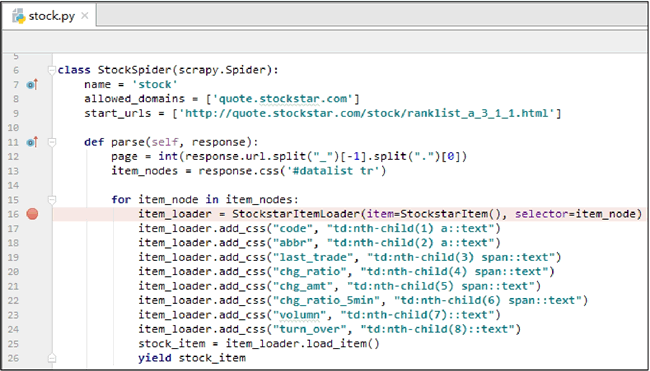Select the stock.py file tab
Screen dimensions: 650x371
click(50, 16)
